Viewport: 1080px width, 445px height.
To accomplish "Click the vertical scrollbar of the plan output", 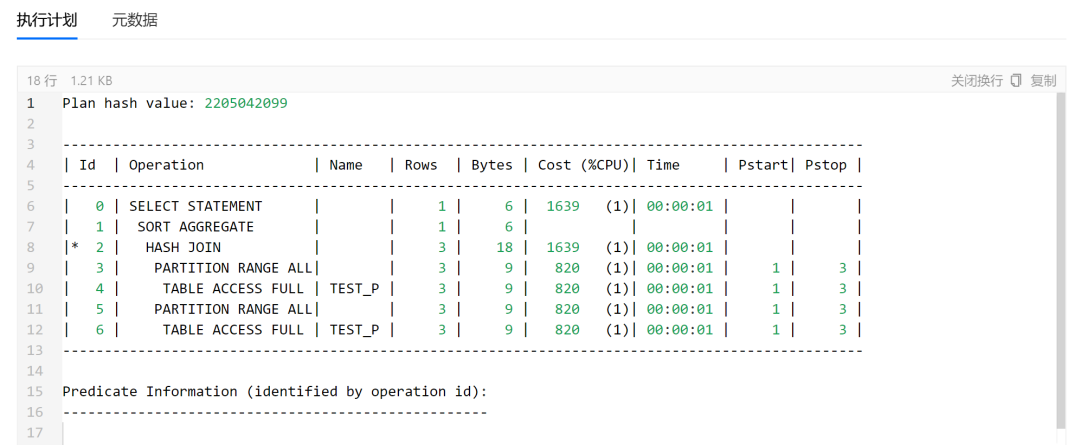I will [x=1060, y=260].
